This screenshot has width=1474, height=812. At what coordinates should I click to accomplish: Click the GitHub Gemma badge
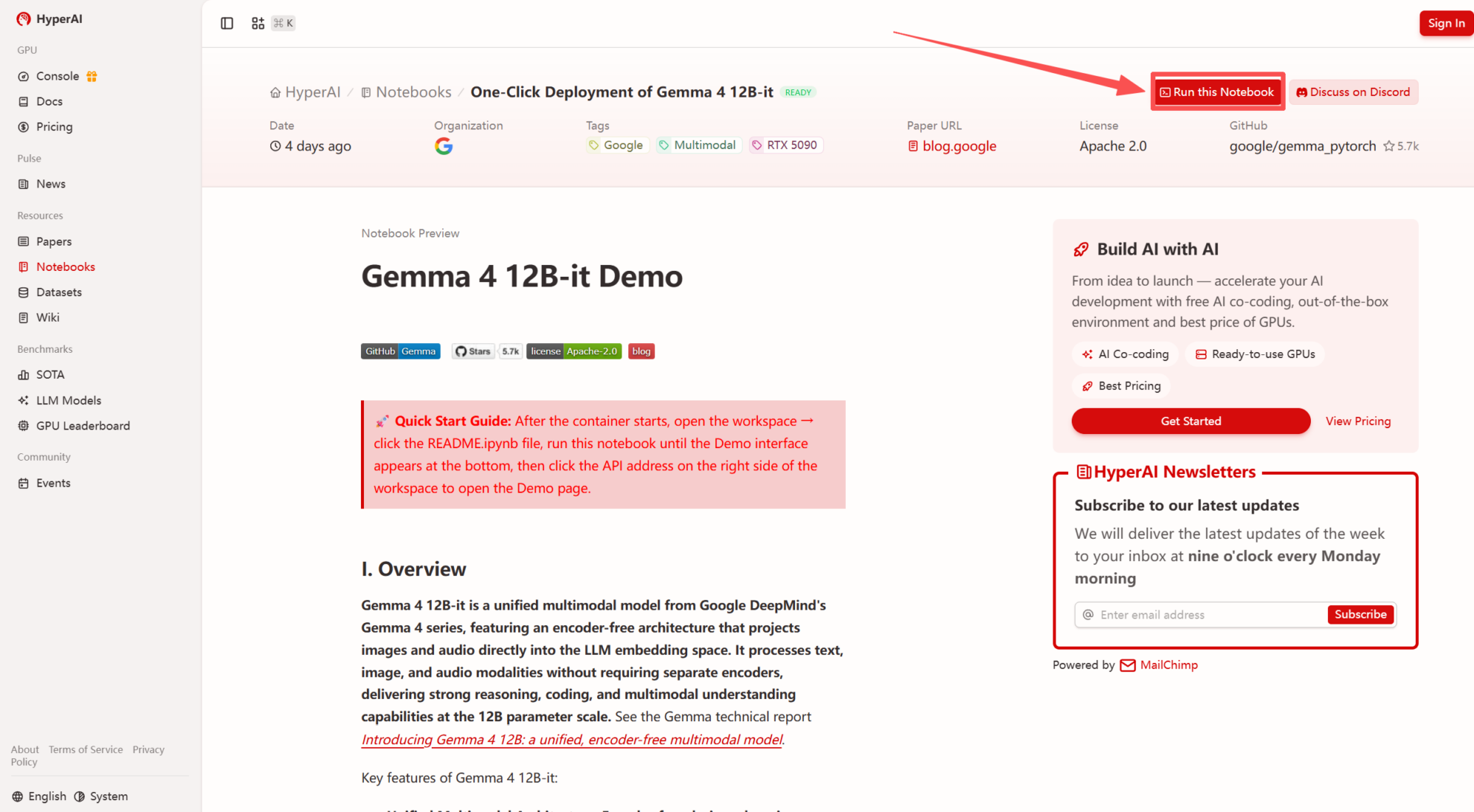coord(401,351)
